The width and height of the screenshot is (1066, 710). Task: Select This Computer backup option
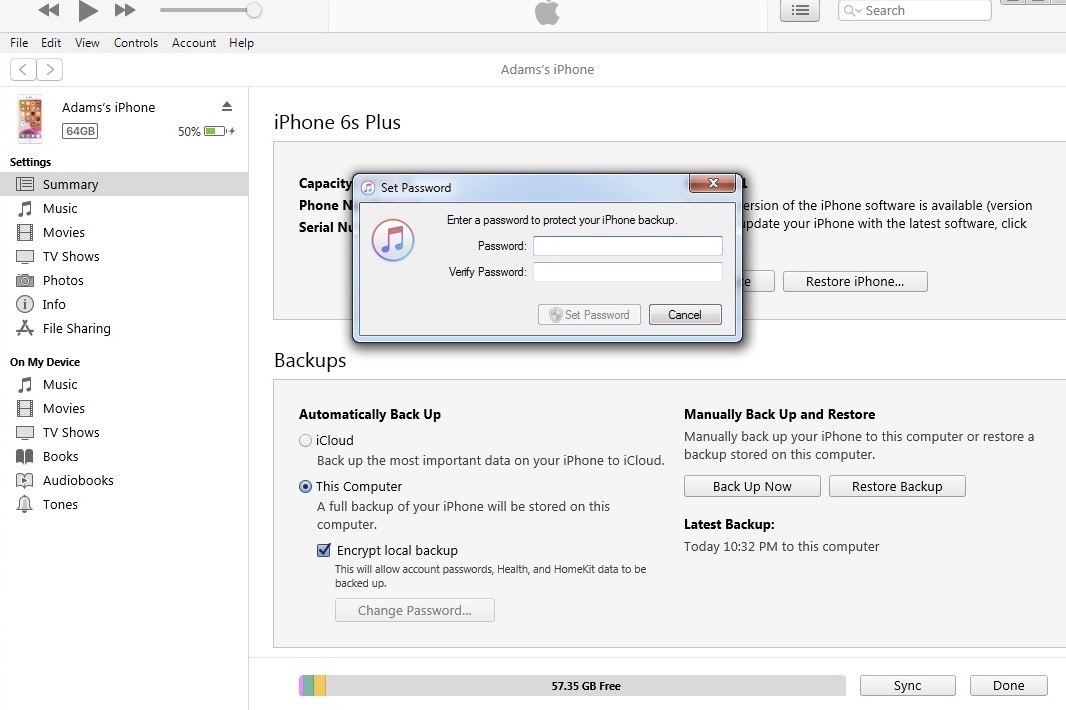[306, 487]
